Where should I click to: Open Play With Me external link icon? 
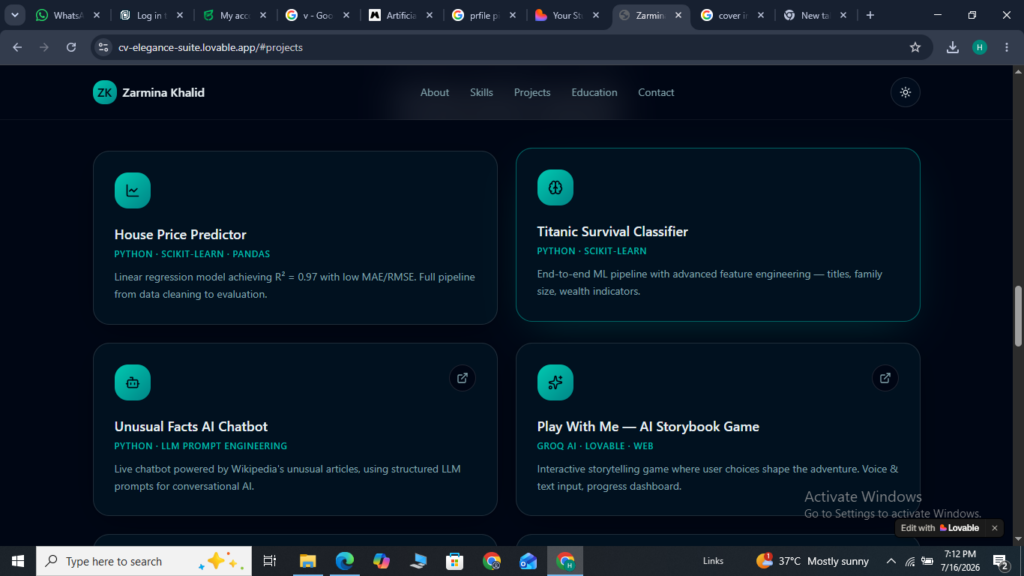[x=885, y=378]
